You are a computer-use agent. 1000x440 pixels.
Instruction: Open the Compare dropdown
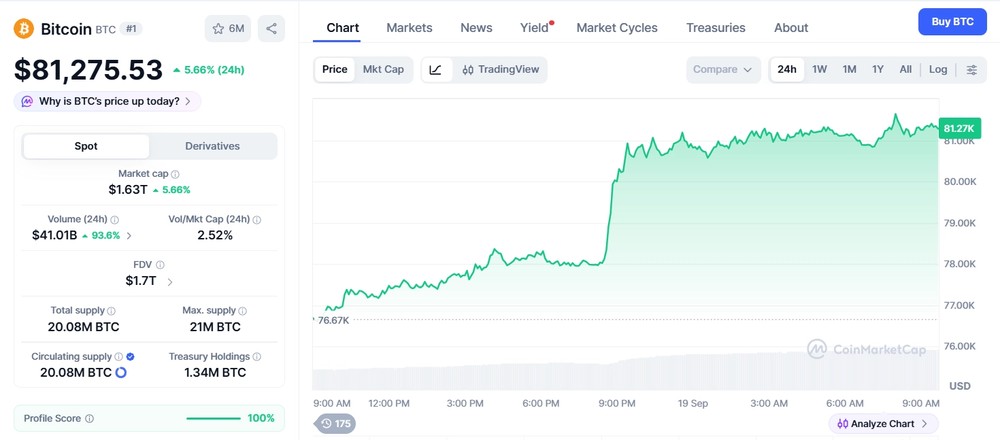pos(723,70)
